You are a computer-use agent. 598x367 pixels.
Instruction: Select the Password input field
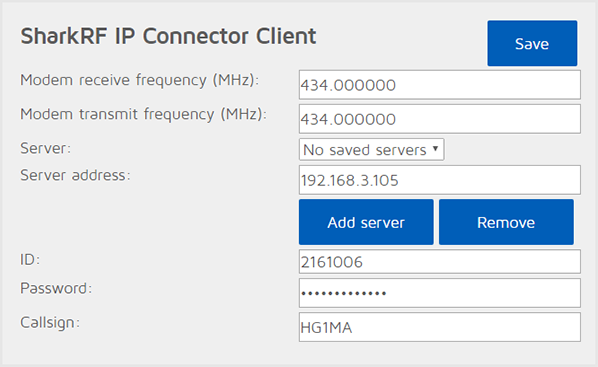coord(440,293)
